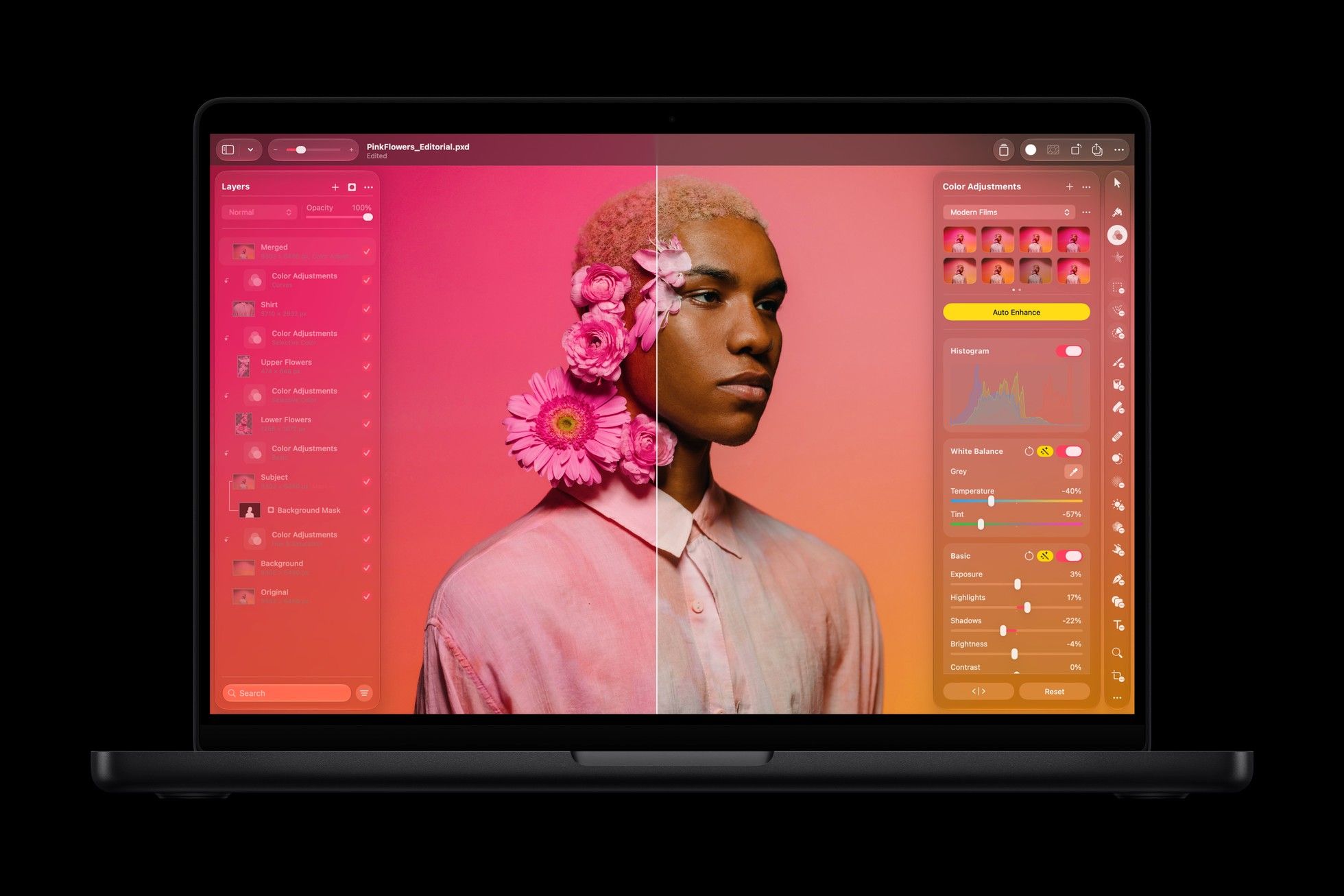Screen dimensions: 1344x896
Task: Select the Style paint tool
Action: [x=1117, y=212]
